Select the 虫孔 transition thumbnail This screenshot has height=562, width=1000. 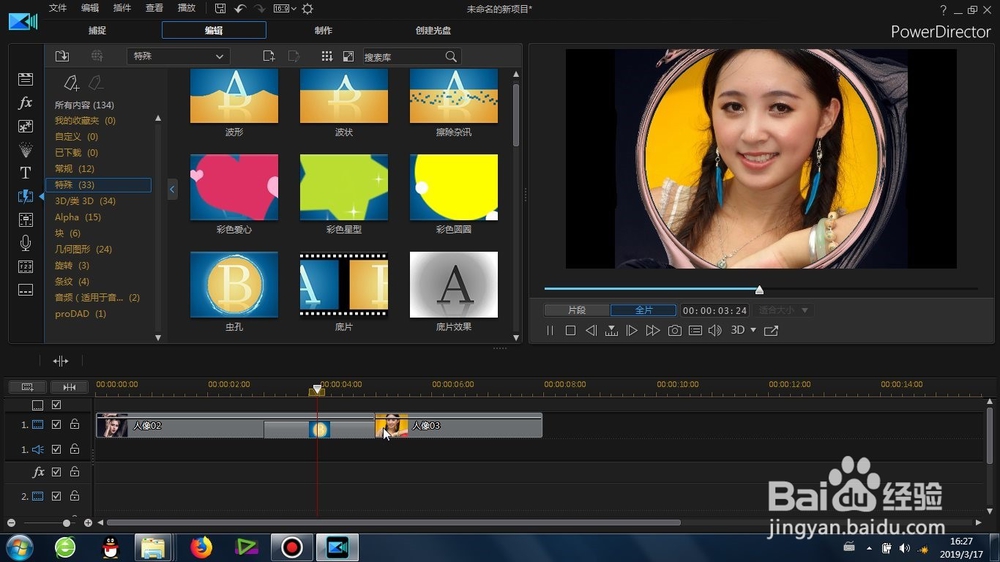tap(234, 285)
